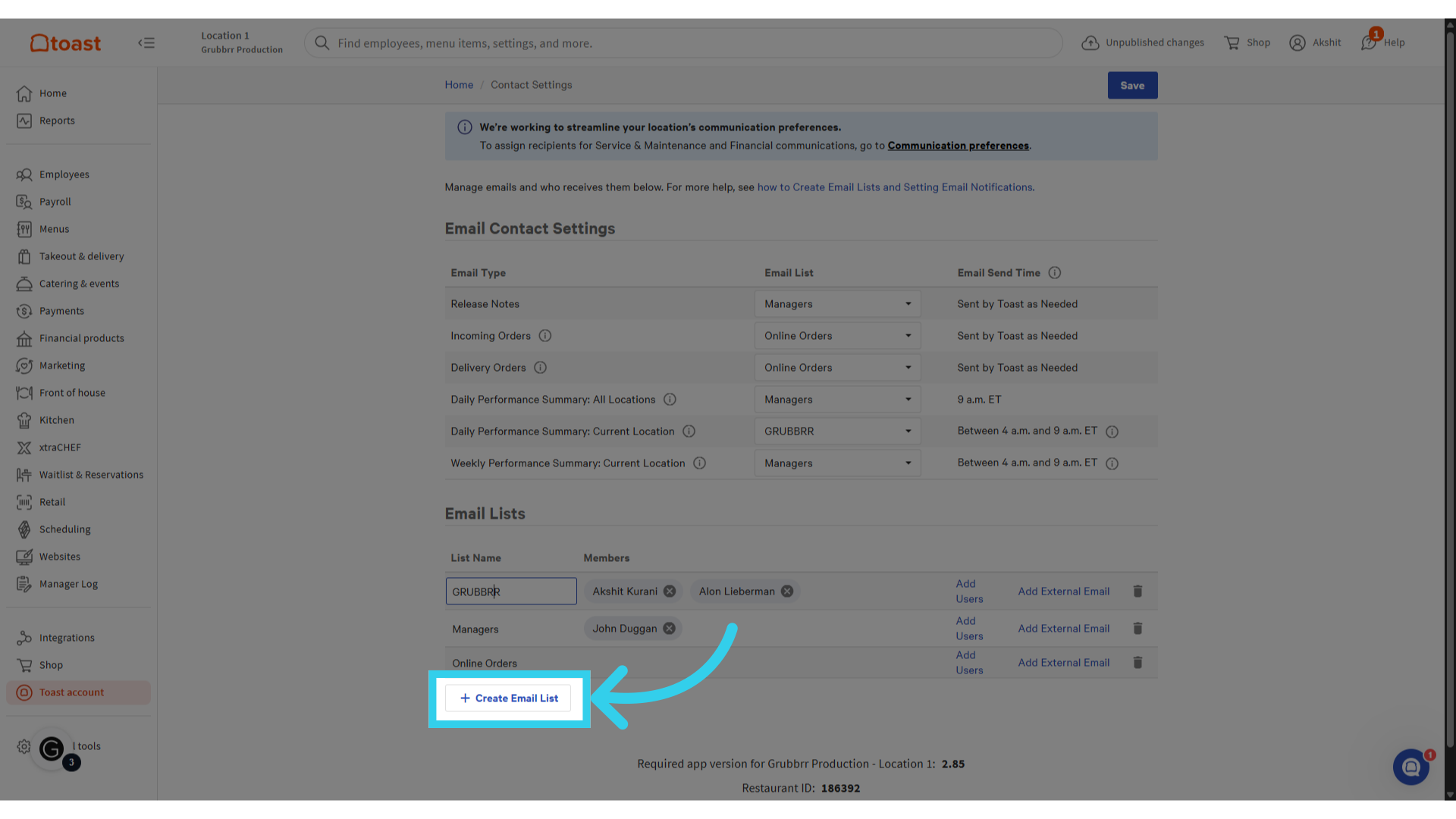Click the Unpublished changes cloud icon
The height and width of the screenshot is (819, 1456).
pos(1090,43)
